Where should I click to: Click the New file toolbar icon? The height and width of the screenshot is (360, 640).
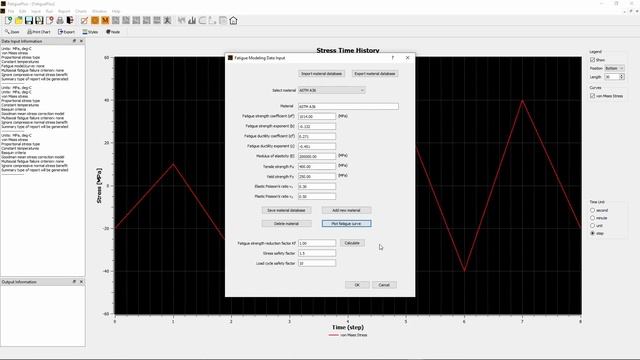point(8,20)
